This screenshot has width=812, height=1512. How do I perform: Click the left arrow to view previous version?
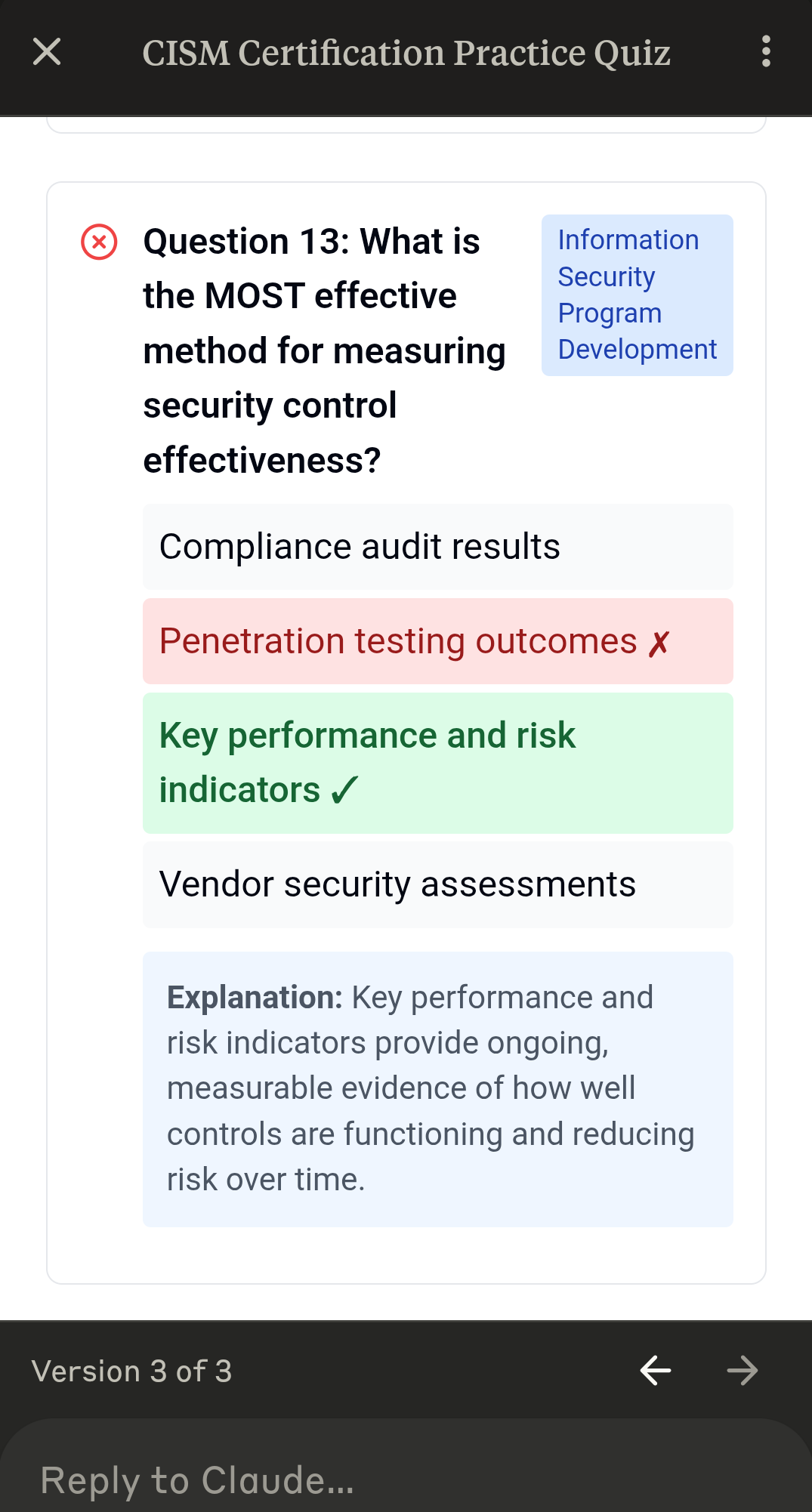(655, 1370)
